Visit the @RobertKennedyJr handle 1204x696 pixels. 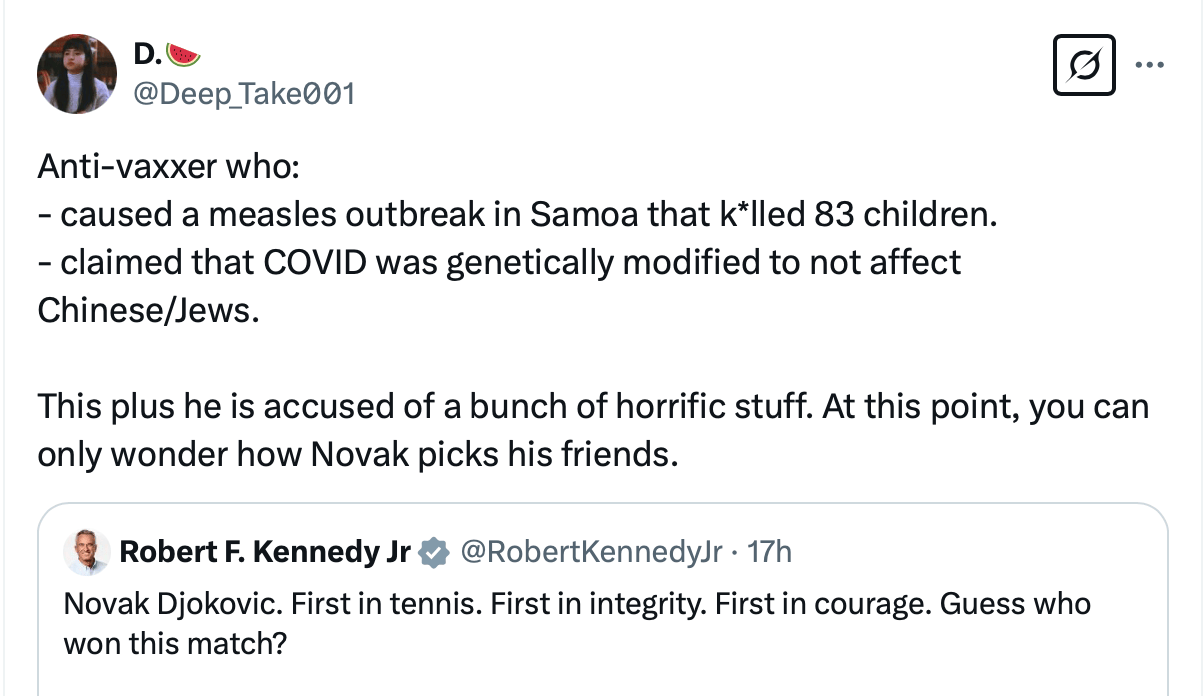click(x=590, y=551)
